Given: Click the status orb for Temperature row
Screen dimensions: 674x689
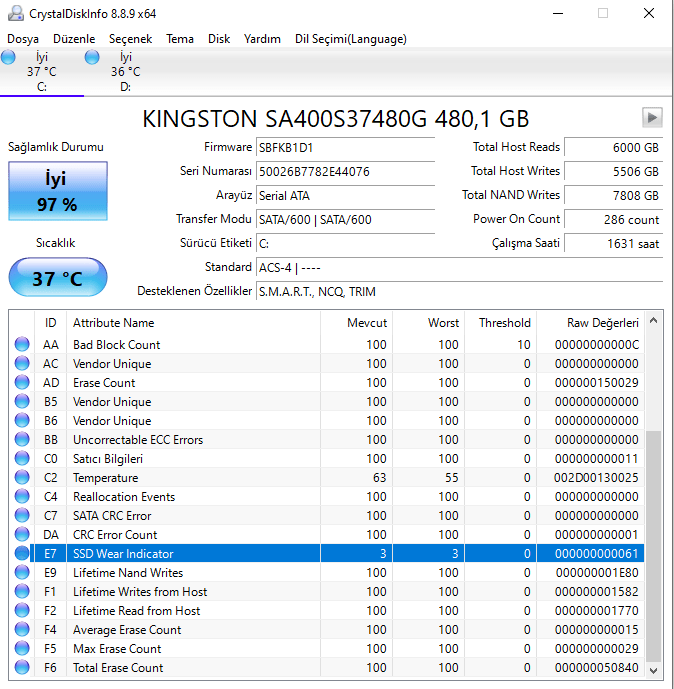Looking at the screenshot, I should (22, 477).
